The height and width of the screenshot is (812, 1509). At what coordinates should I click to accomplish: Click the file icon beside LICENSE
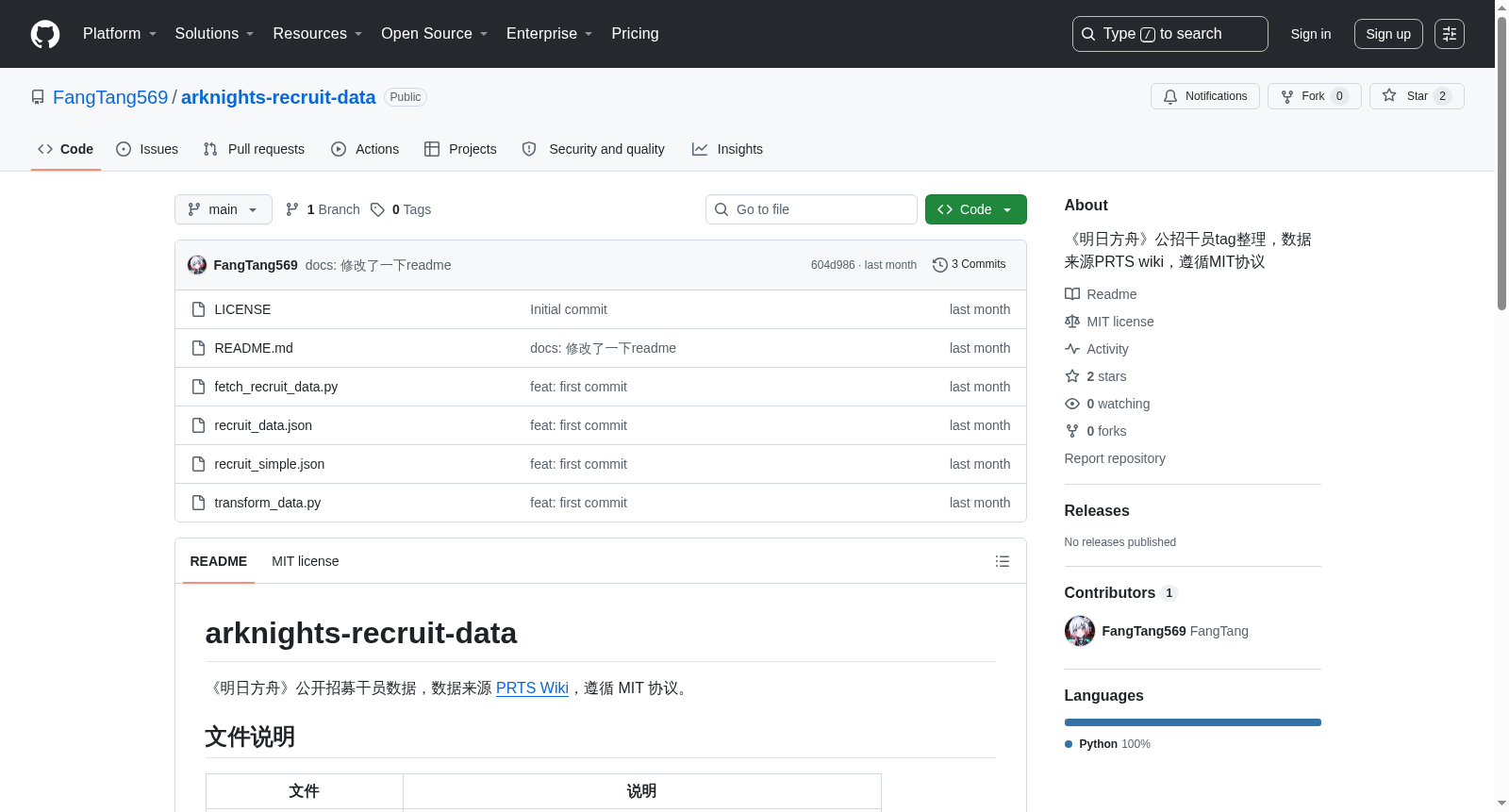(198, 309)
